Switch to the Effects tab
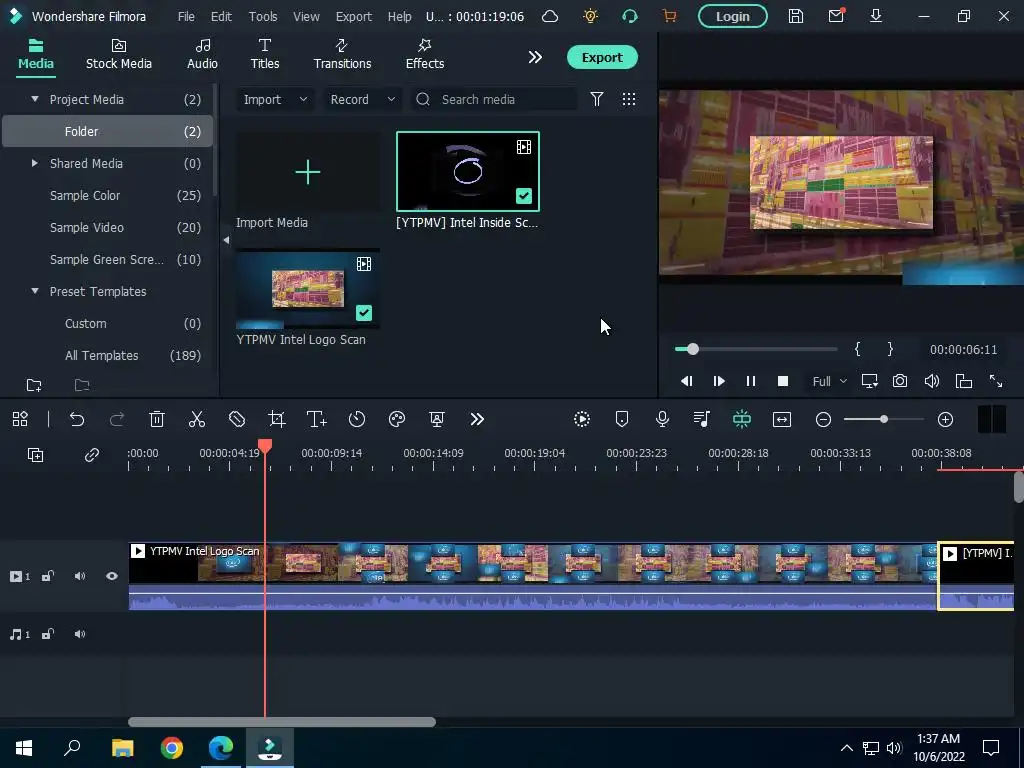Screen dimensions: 1024x768 pos(425,55)
